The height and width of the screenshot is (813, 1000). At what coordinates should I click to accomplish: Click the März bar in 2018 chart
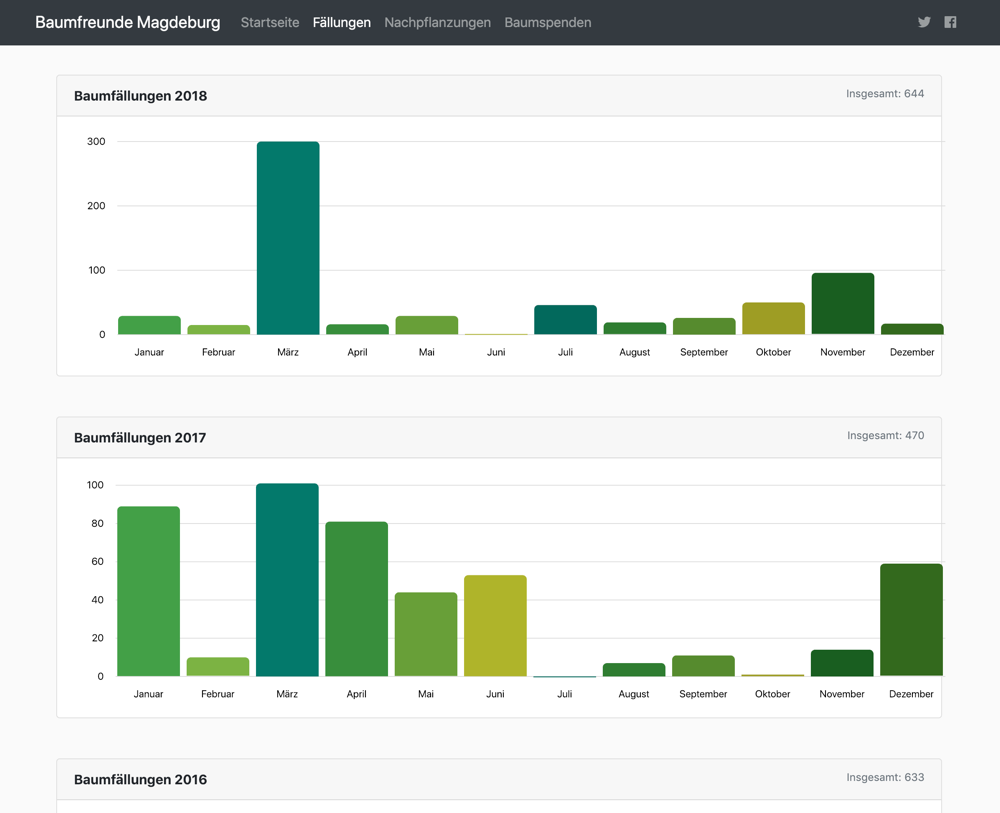pyautogui.click(x=288, y=238)
